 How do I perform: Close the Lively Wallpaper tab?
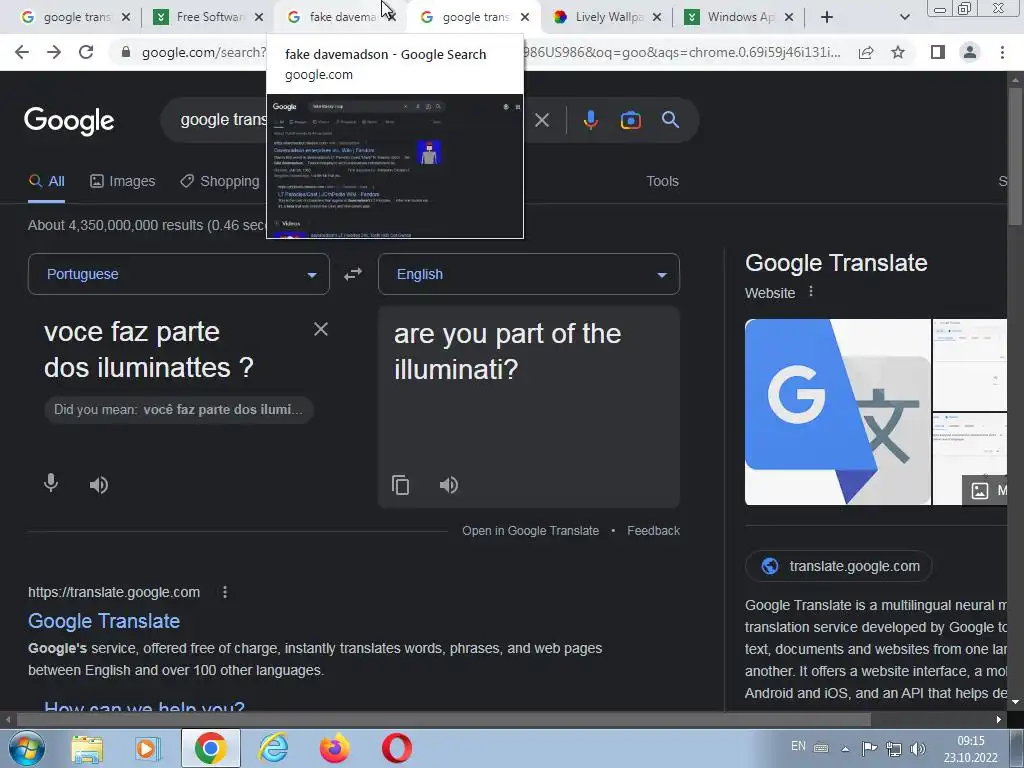click(x=656, y=17)
